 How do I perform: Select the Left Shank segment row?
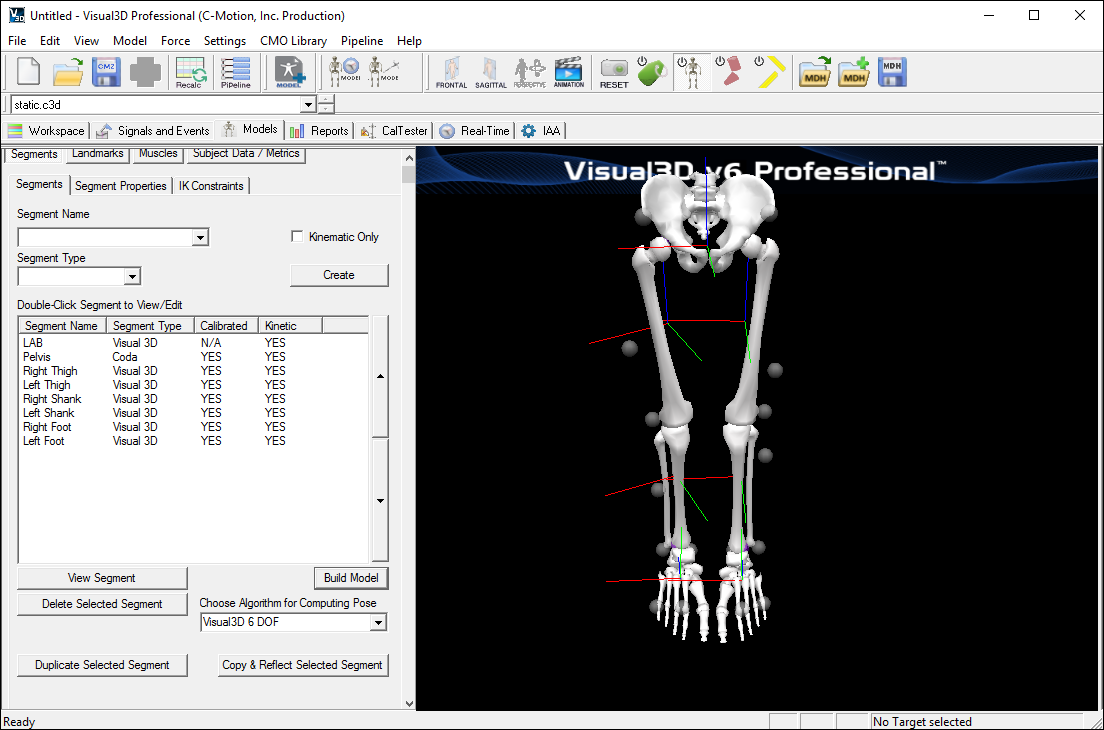pyautogui.click(x=193, y=413)
